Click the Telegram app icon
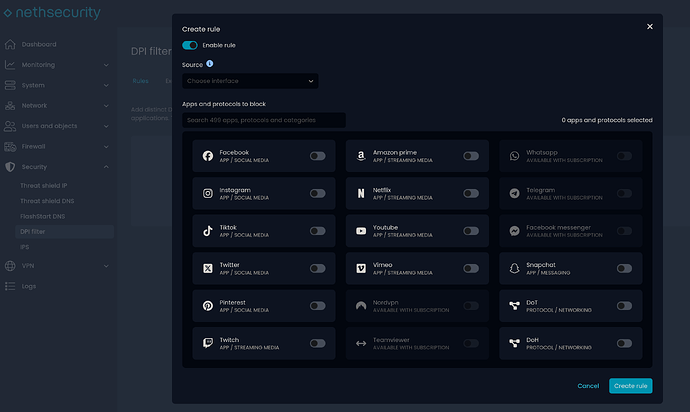Image resolution: width=690 pixels, height=412 pixels. pos(514,193)
